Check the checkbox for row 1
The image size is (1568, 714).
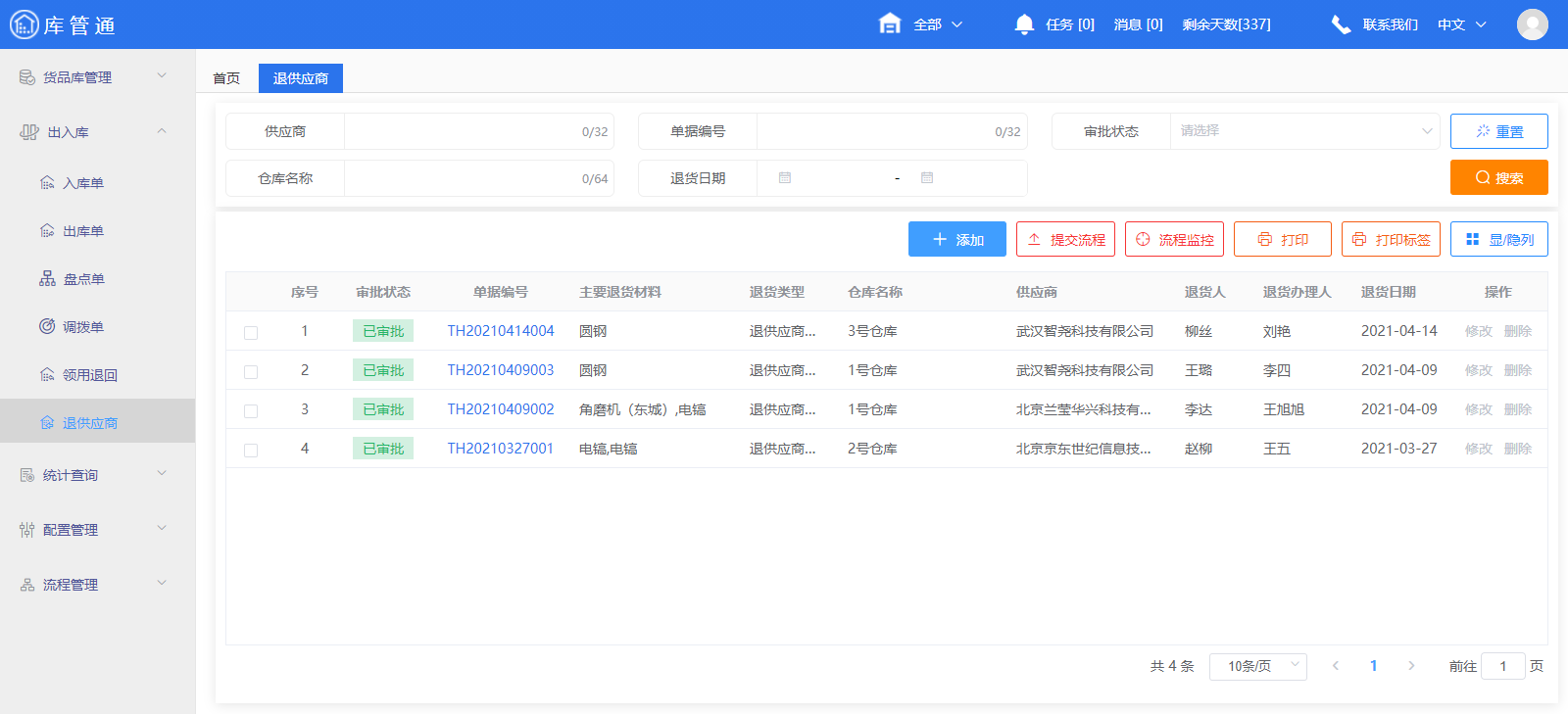click(251, 333)
